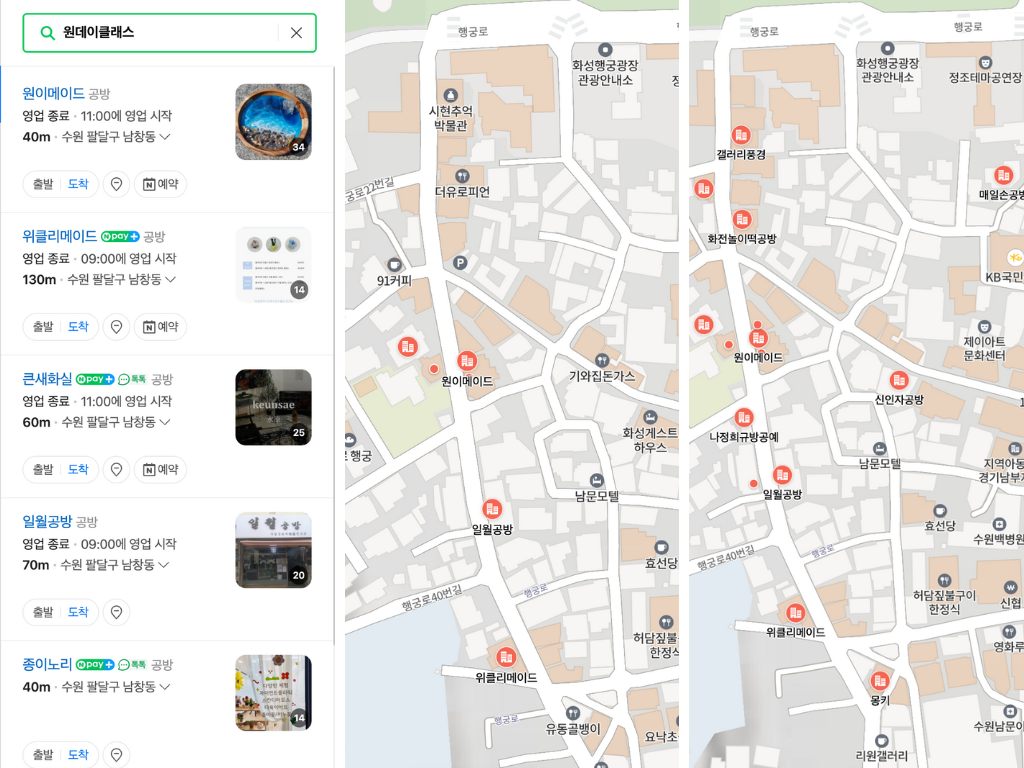The height and width of the screenshot is (768, 1024).
Task: Click 시현추억박물관 icon on middle map
Action: pos(450,95)
